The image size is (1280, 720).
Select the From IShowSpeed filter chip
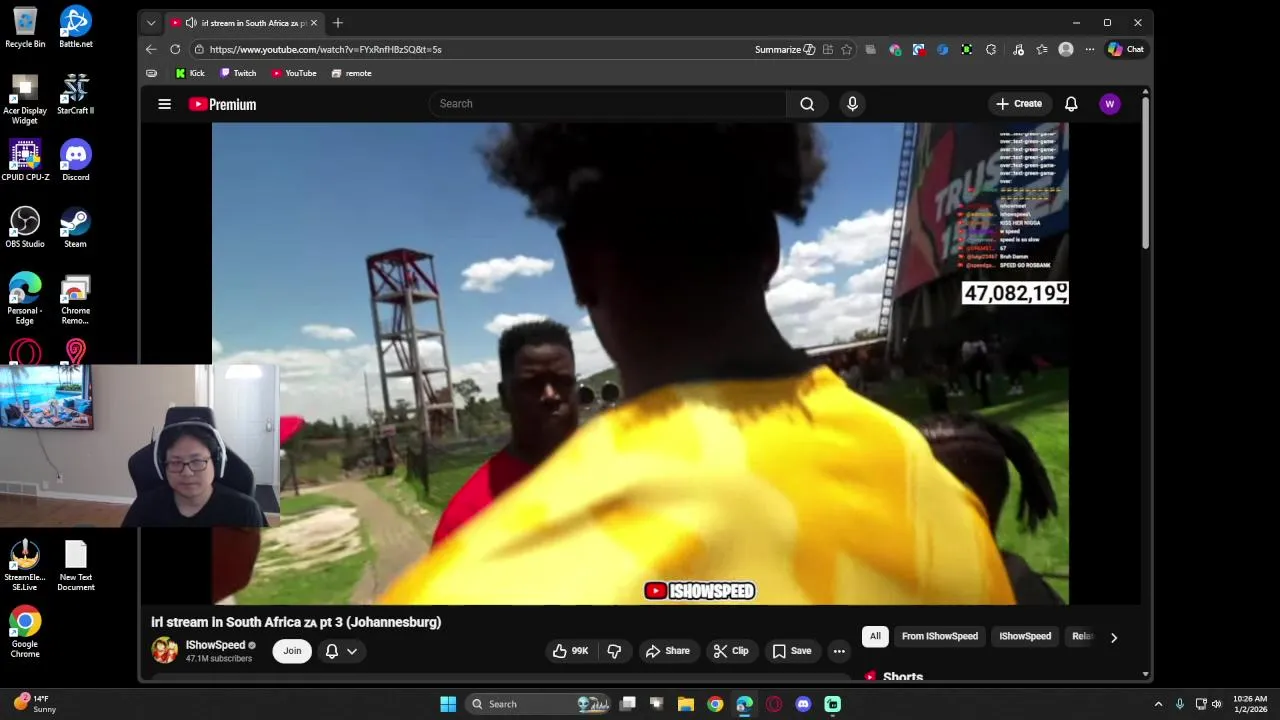tap(940, 636)
